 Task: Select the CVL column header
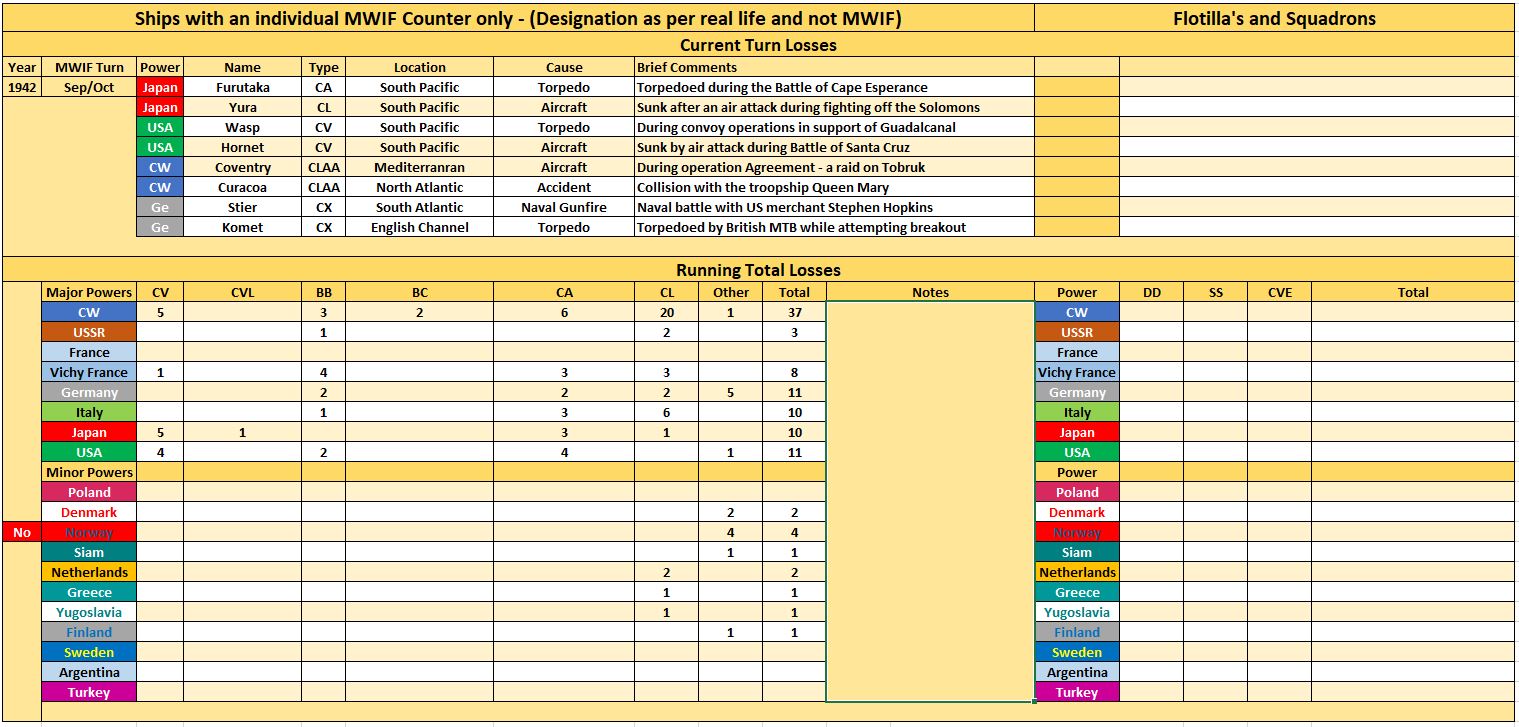point(242,292)
